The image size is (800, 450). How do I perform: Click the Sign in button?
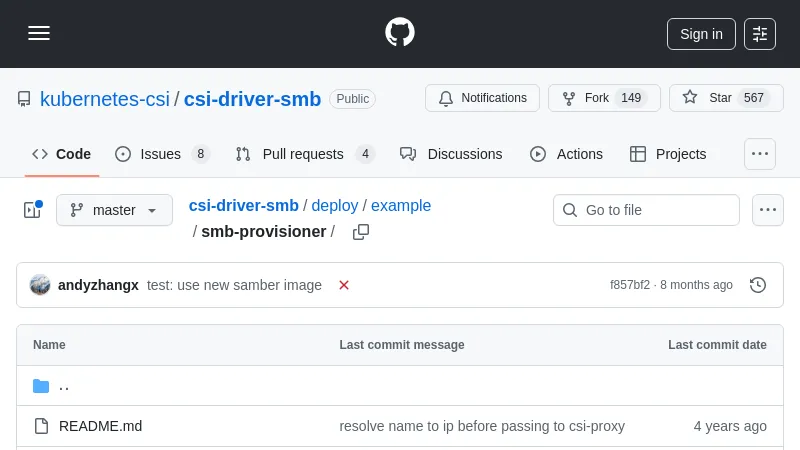click(x=701, y=33)
